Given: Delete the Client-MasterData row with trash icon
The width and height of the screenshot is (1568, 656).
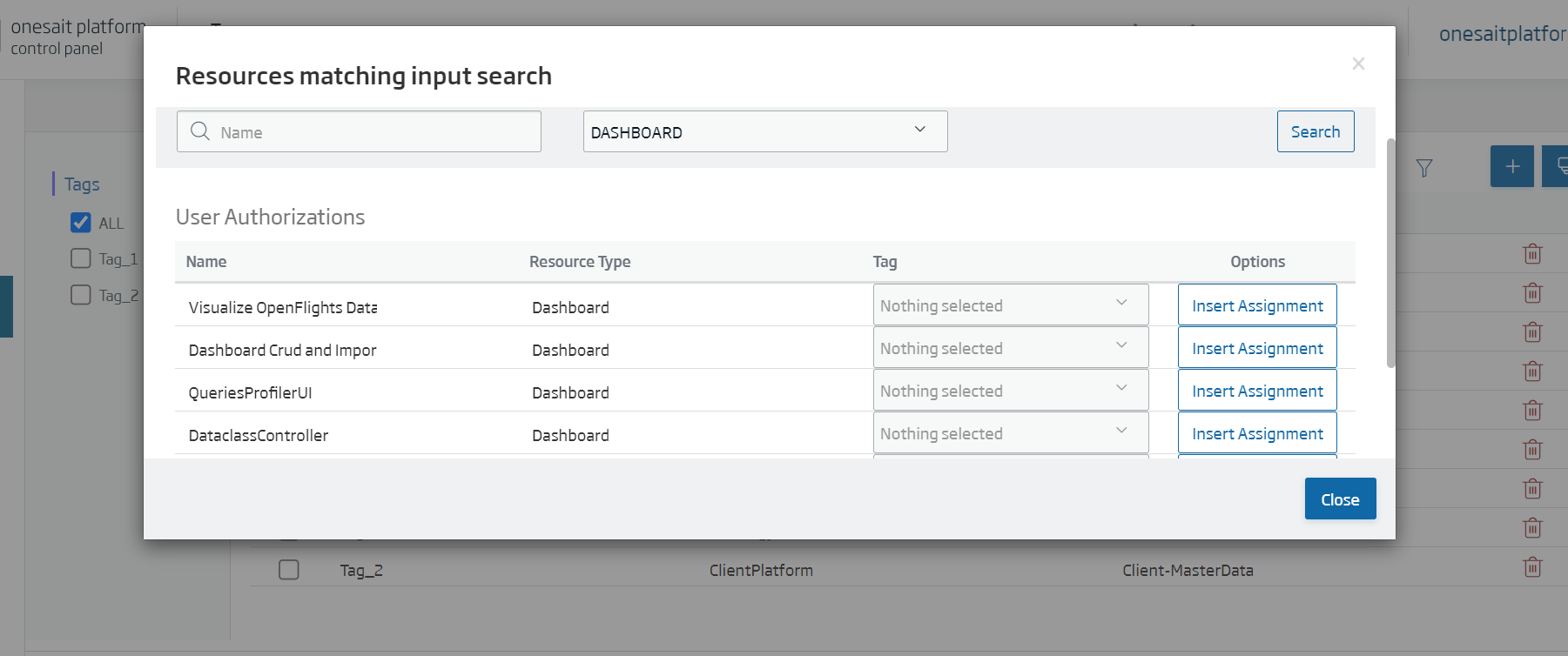Looking at the screenshot, I should tap(1532, 567).
